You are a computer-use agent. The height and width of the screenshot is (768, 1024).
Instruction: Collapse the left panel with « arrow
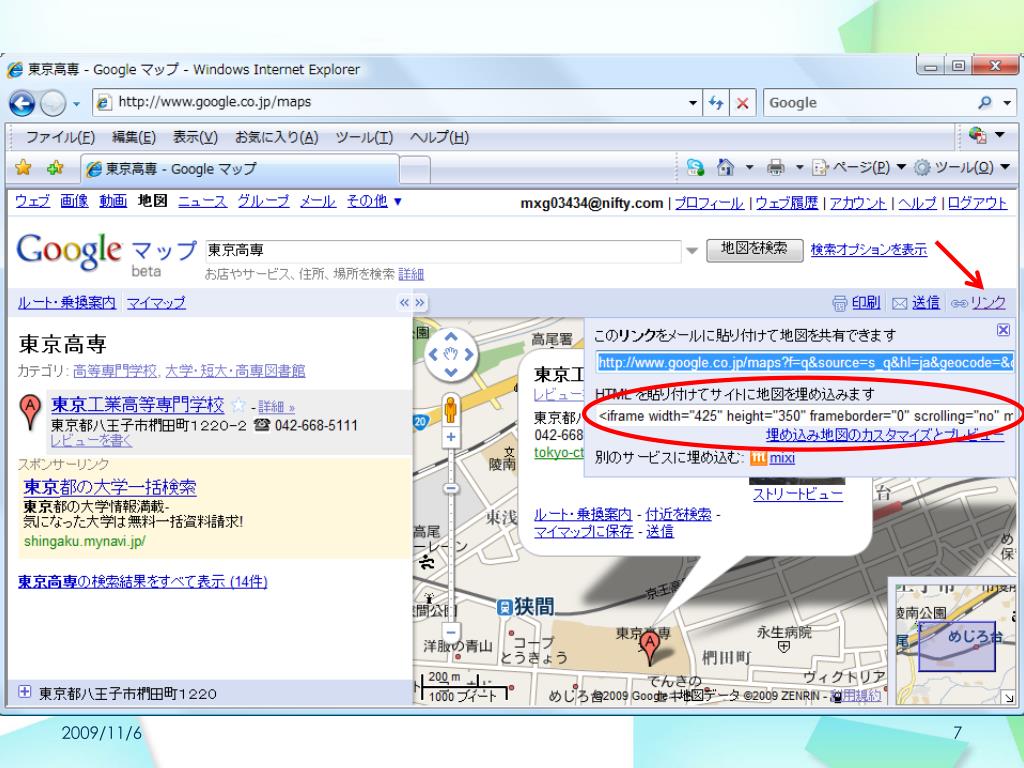(404, 302)
